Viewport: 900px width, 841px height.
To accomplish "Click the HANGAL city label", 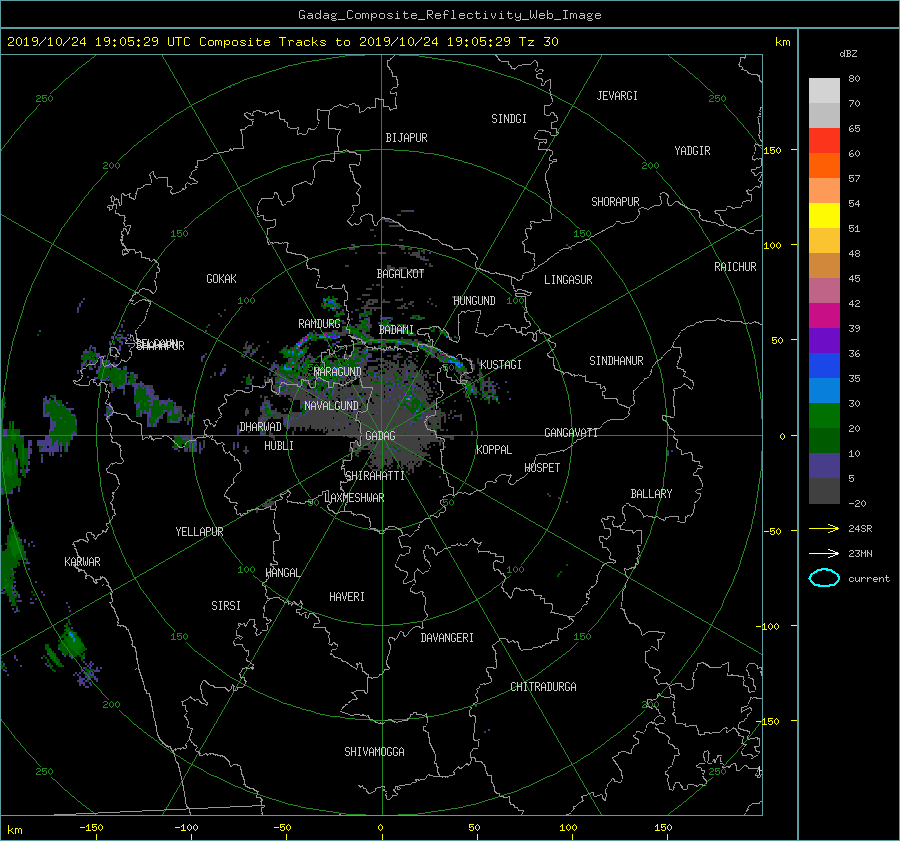I will click(x=283, y=573).
